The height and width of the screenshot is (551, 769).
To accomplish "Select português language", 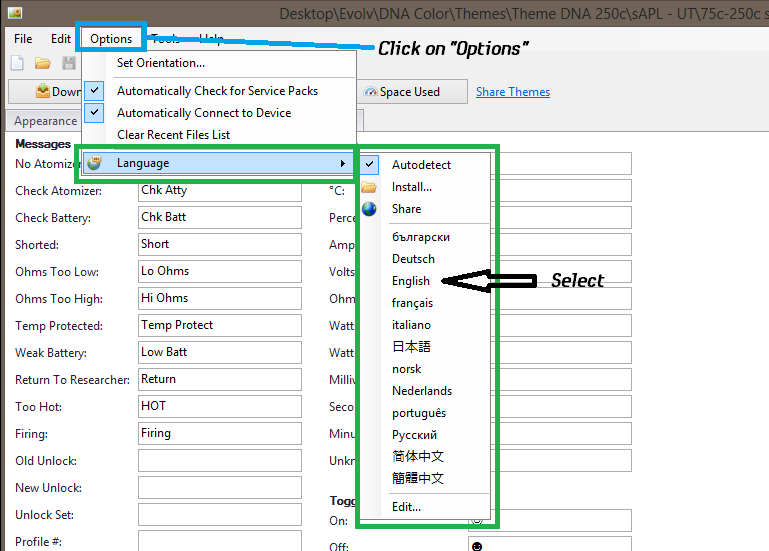I will coord(419,413).
